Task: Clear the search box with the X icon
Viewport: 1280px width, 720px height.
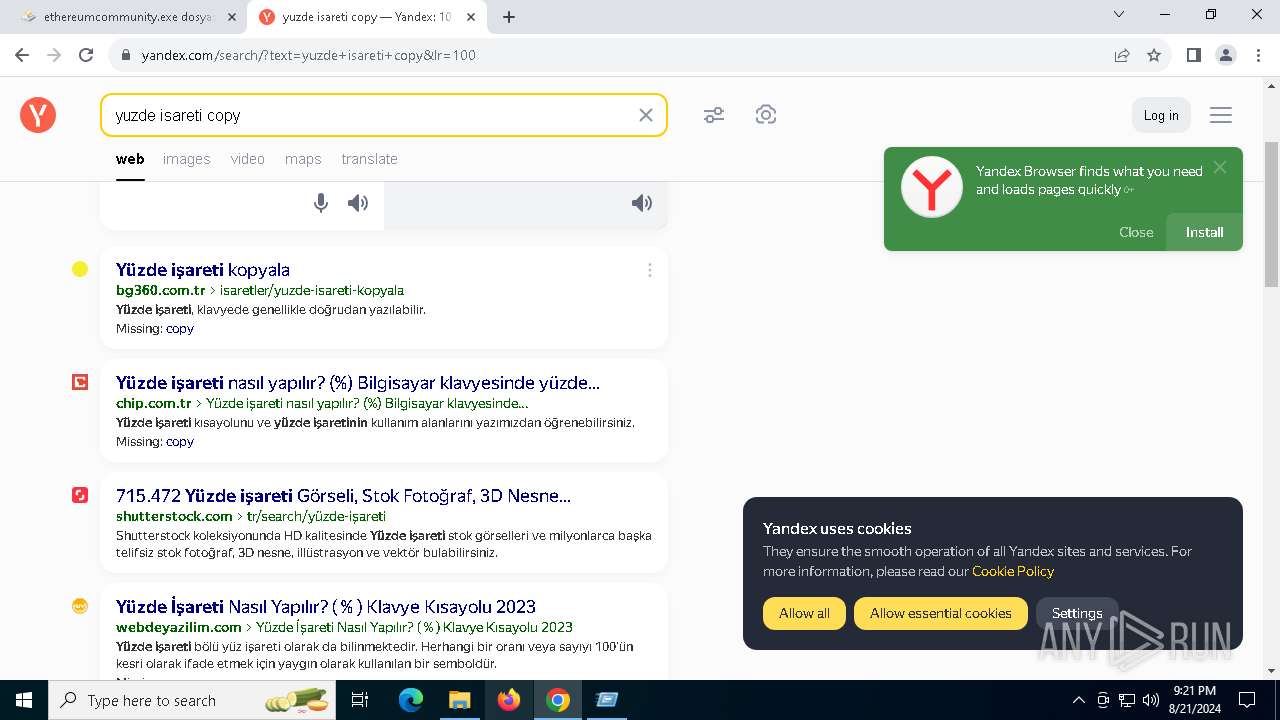Action: 646,115
